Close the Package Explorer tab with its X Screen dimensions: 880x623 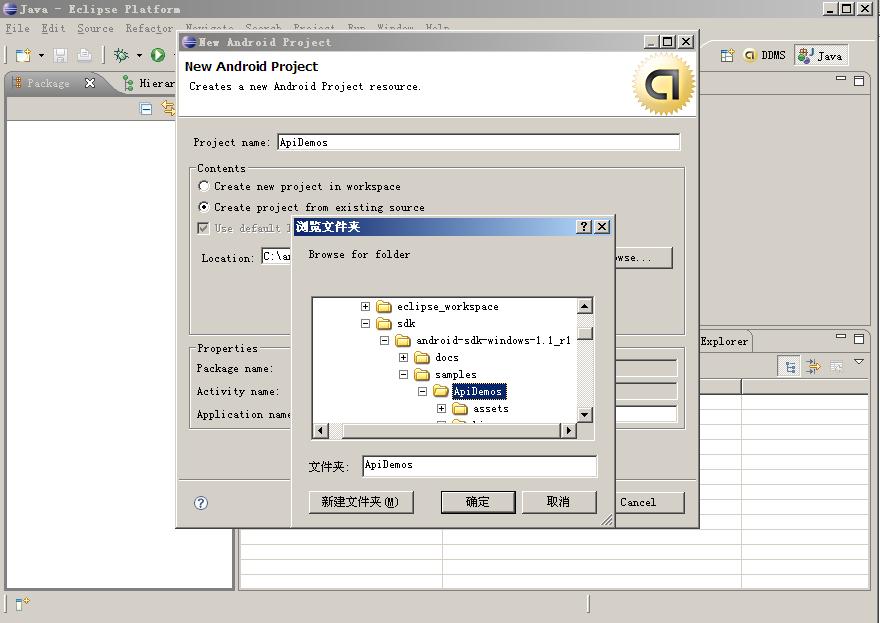point(90,83)
